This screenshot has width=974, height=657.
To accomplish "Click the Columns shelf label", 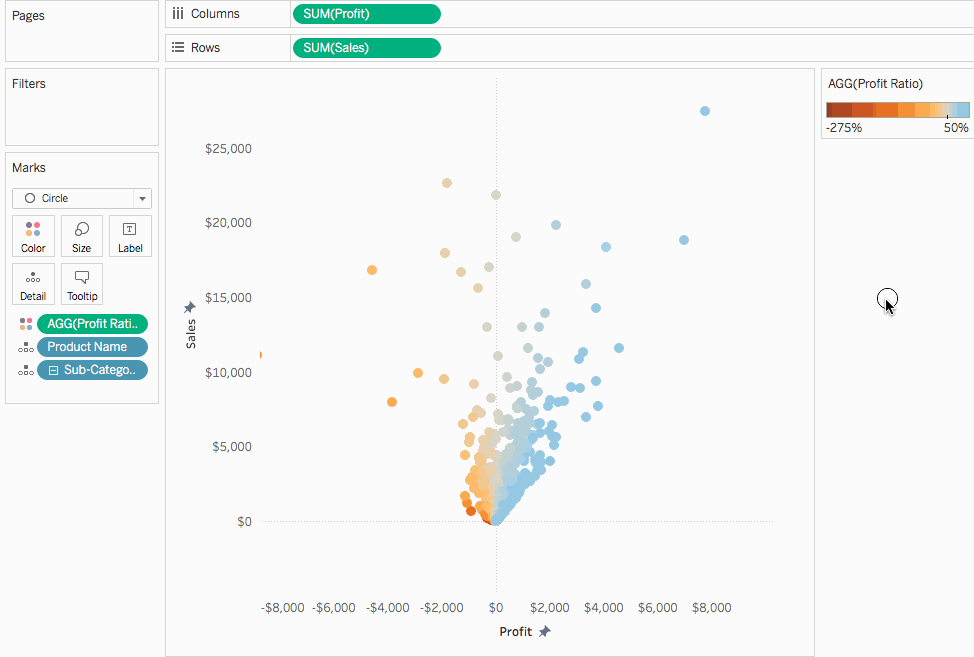I will [x=215, y=14].
